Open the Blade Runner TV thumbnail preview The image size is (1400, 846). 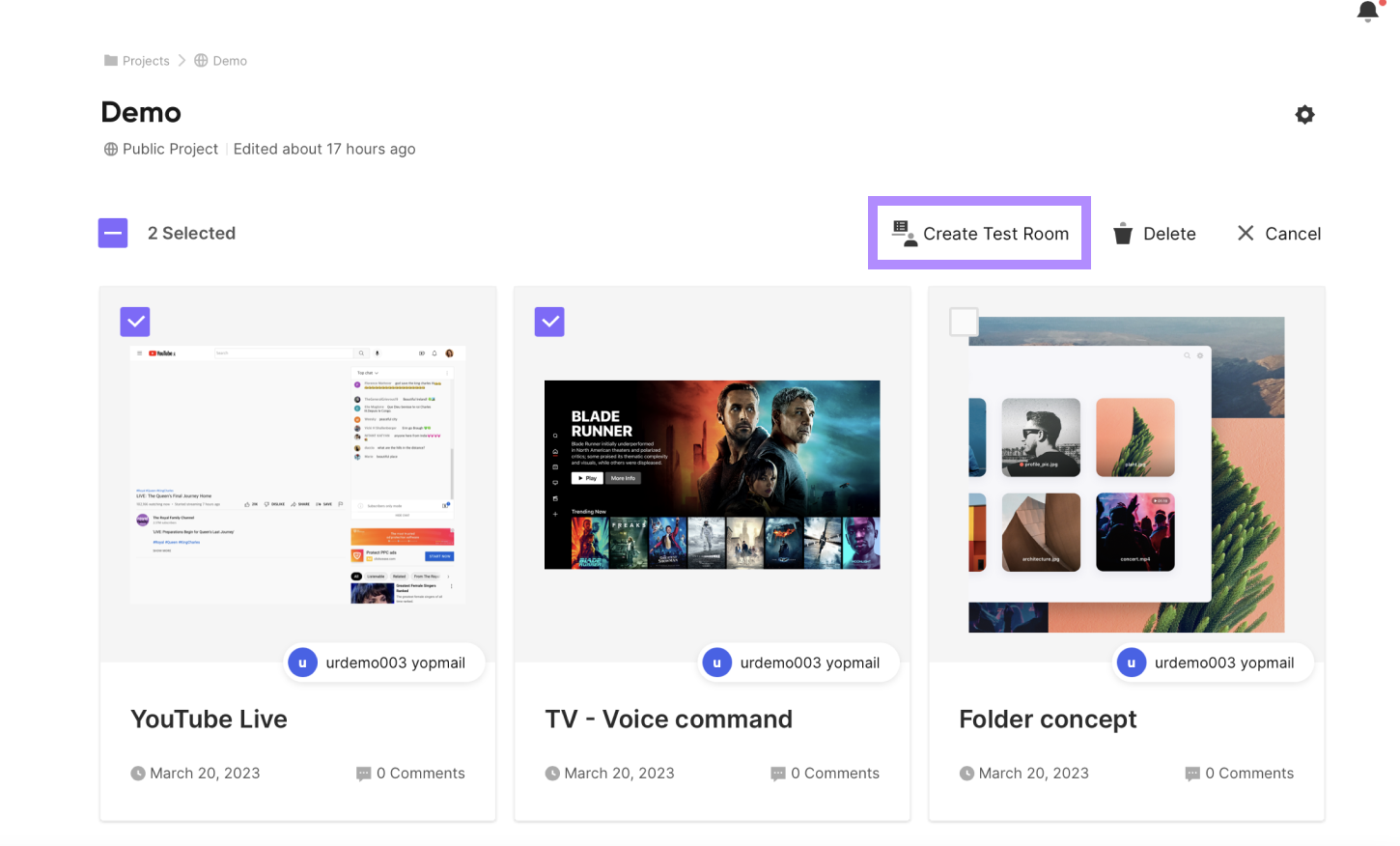(x=712, y=475)
